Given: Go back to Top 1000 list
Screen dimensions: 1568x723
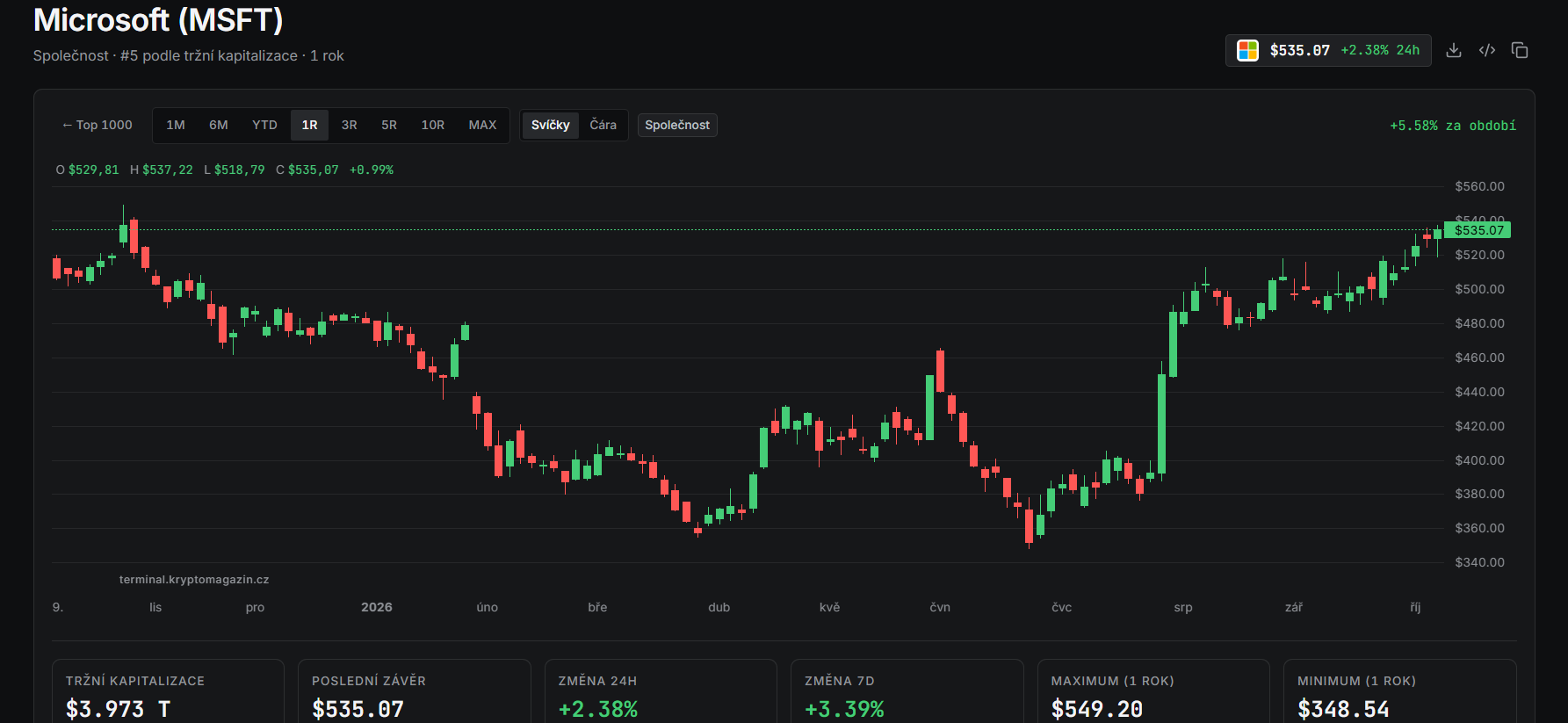Looking at the screenshot, I should click(97, 125).
